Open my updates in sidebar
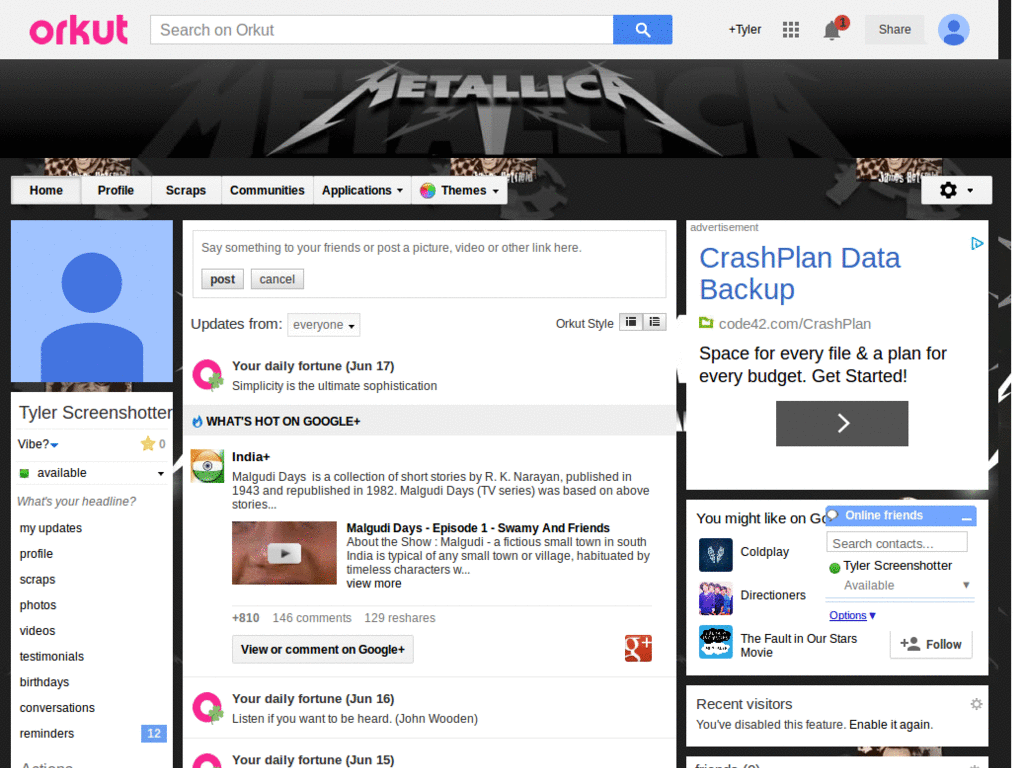Viewport: 1024px width, 768px height. 51,528
